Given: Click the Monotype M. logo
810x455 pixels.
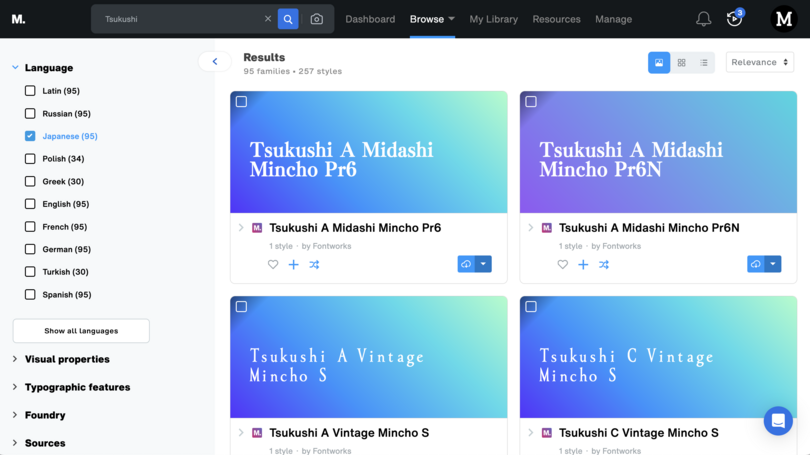Looking at the screenshot, I should click(x=19, y=19).
